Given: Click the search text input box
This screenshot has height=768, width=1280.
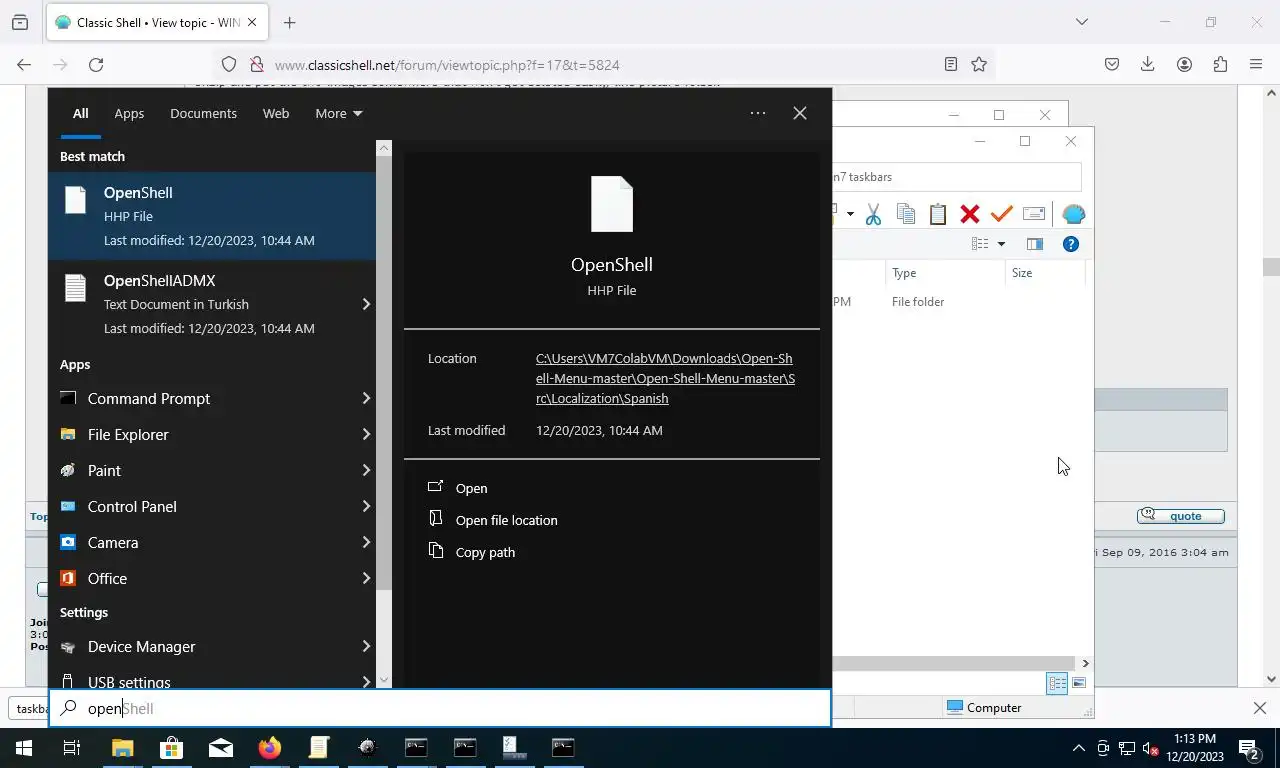Looking at the screenshot, I should tap(440, 708).
